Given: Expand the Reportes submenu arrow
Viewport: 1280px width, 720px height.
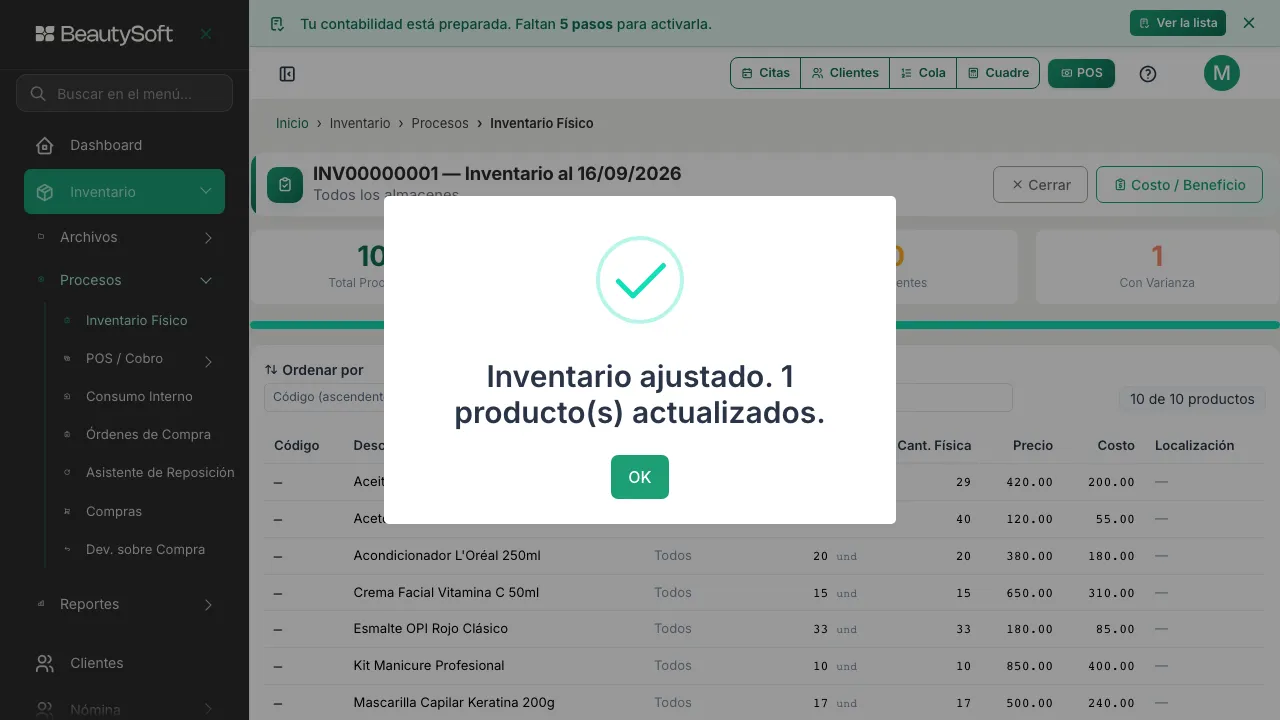Looking at the screenshot, I should 208,605.
